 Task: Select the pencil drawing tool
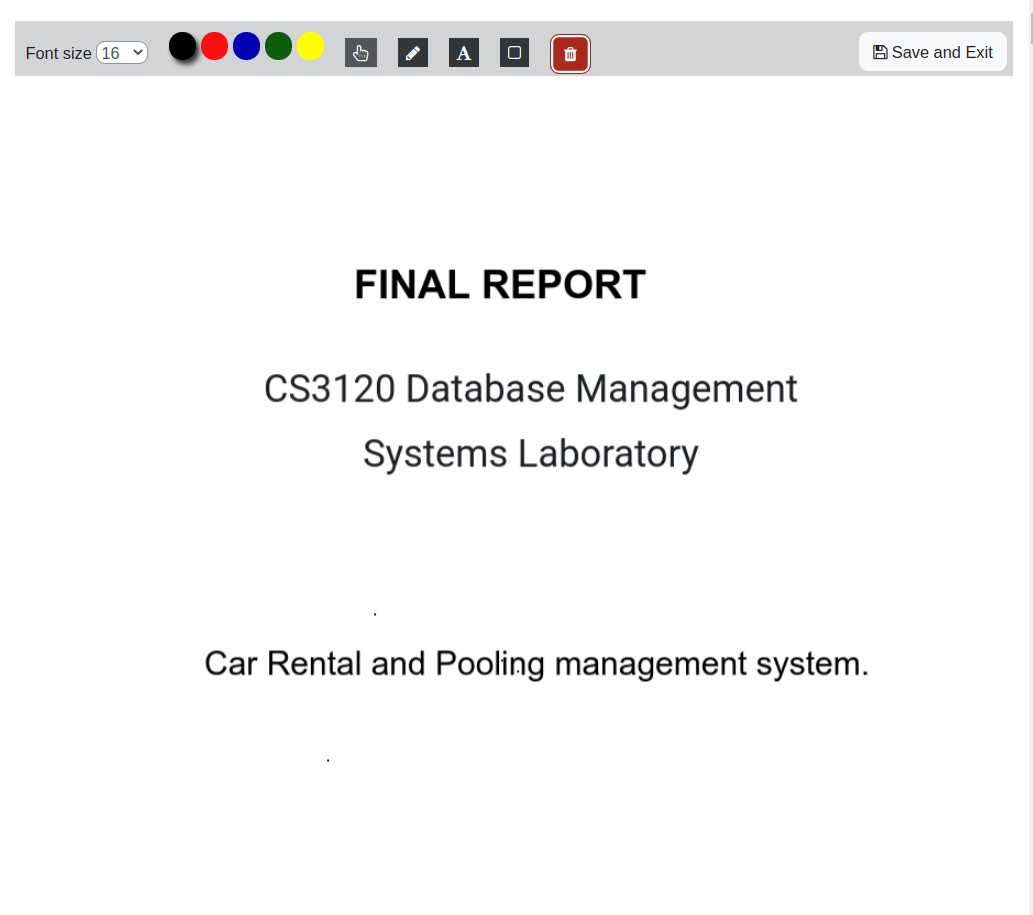click(412, 53)
